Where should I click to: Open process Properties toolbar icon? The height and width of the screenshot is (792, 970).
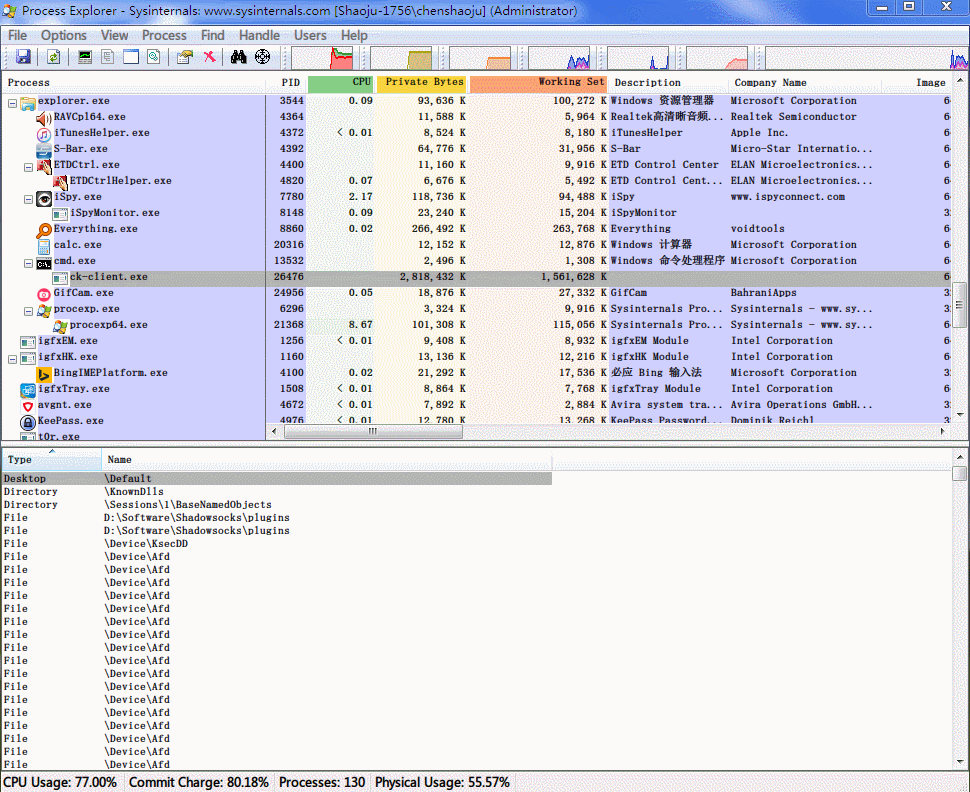tap(184, 58)
